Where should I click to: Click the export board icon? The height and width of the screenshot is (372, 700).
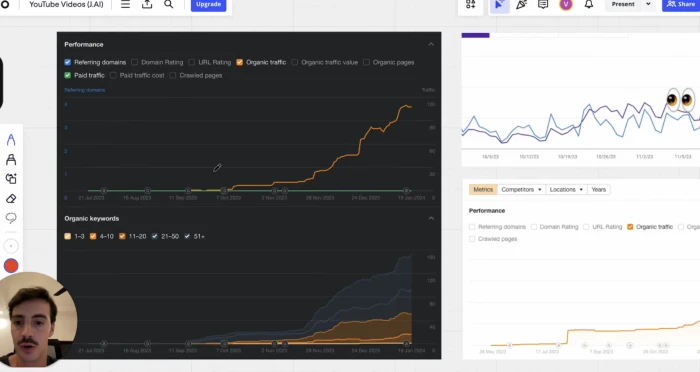[x=147, y=4]
